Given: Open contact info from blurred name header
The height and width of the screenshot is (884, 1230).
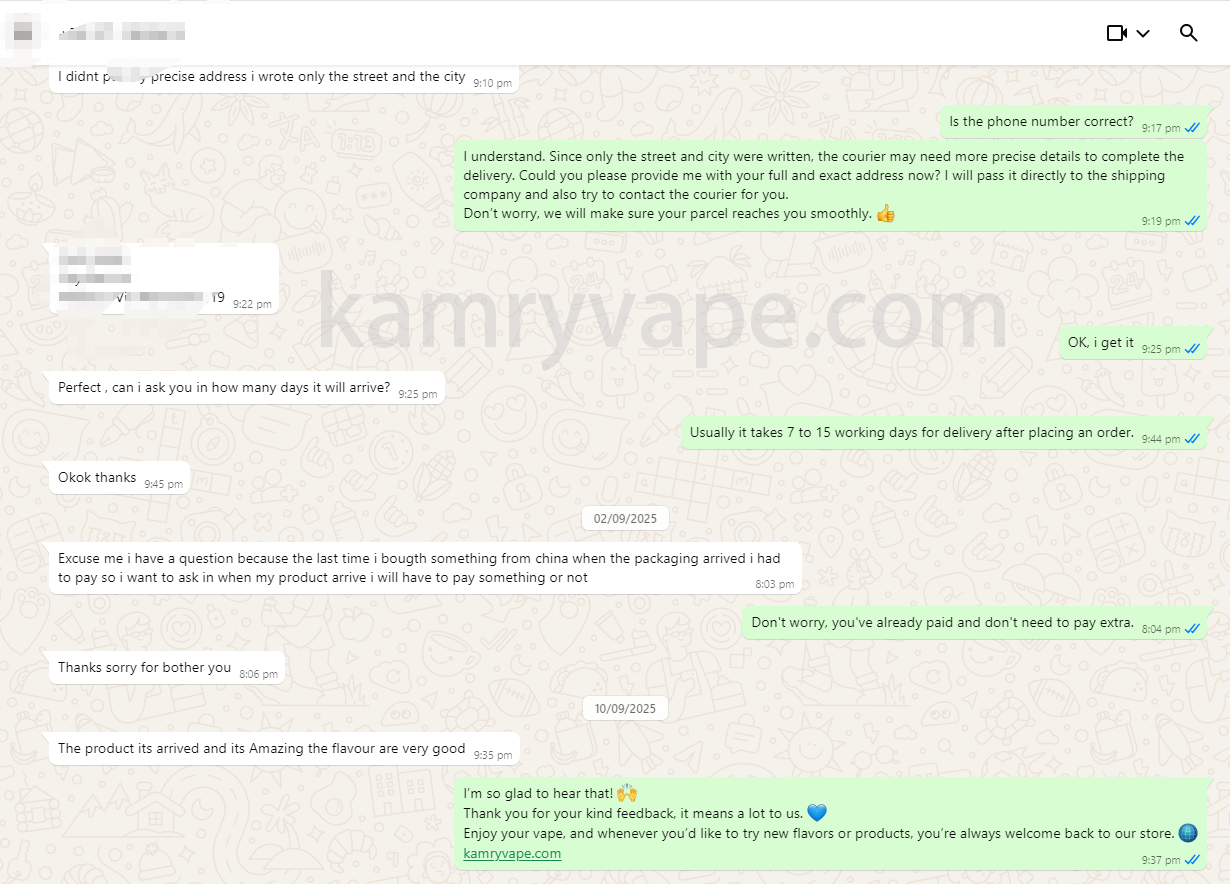Looking at the screenshot, I should point(122,33).
